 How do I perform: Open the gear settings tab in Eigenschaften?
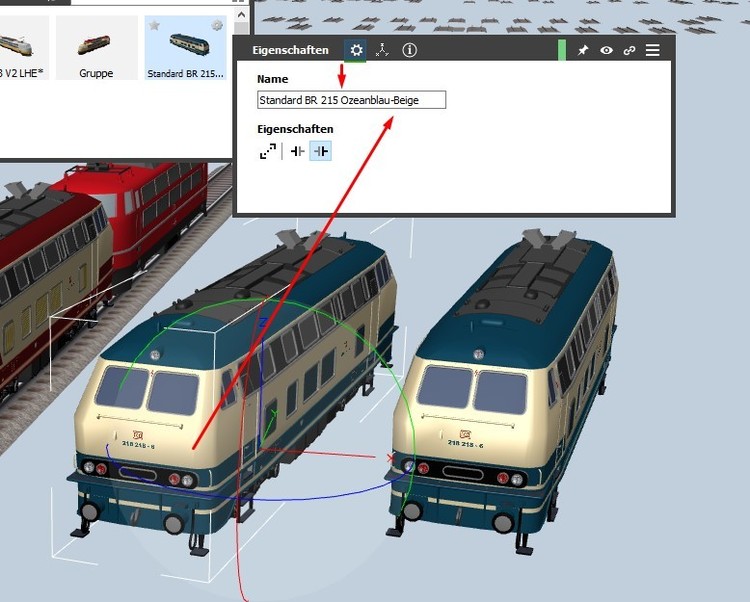coord(356,50)
